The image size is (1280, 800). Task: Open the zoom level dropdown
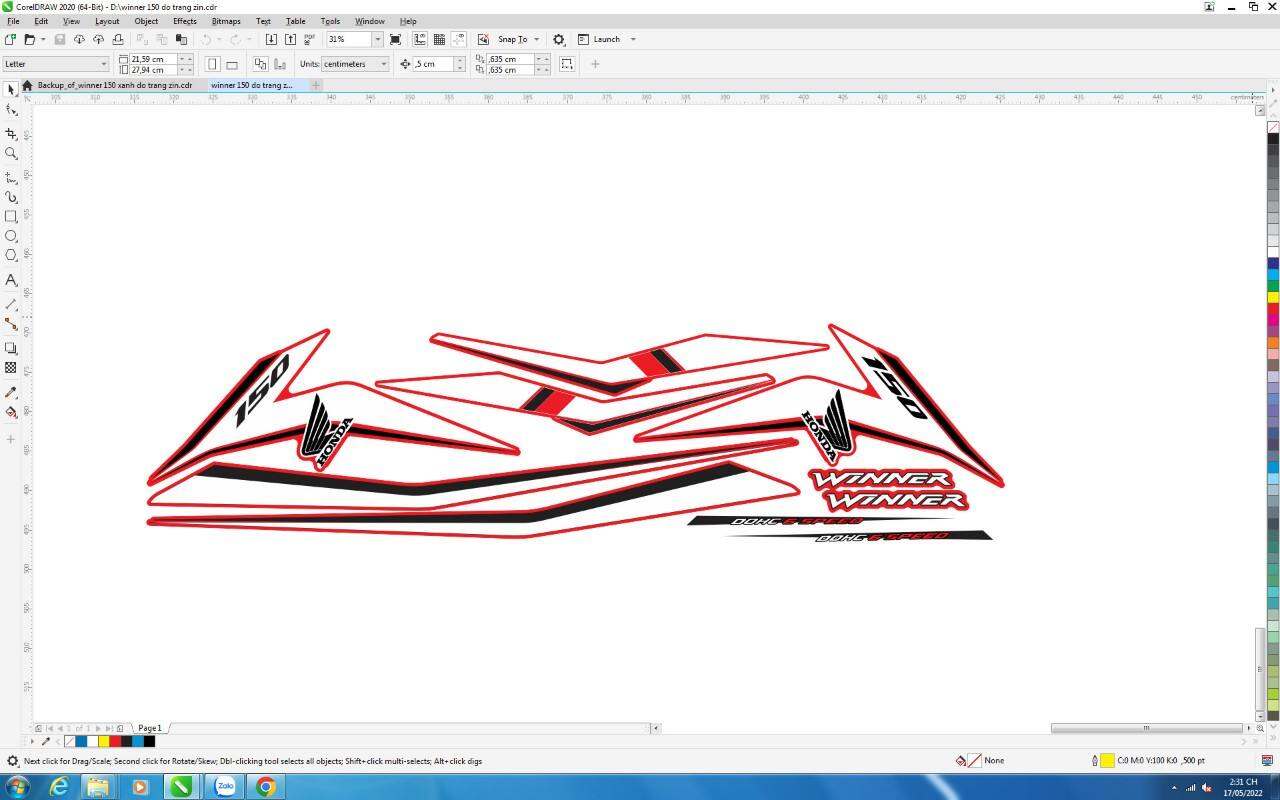(x=377, y=39)
